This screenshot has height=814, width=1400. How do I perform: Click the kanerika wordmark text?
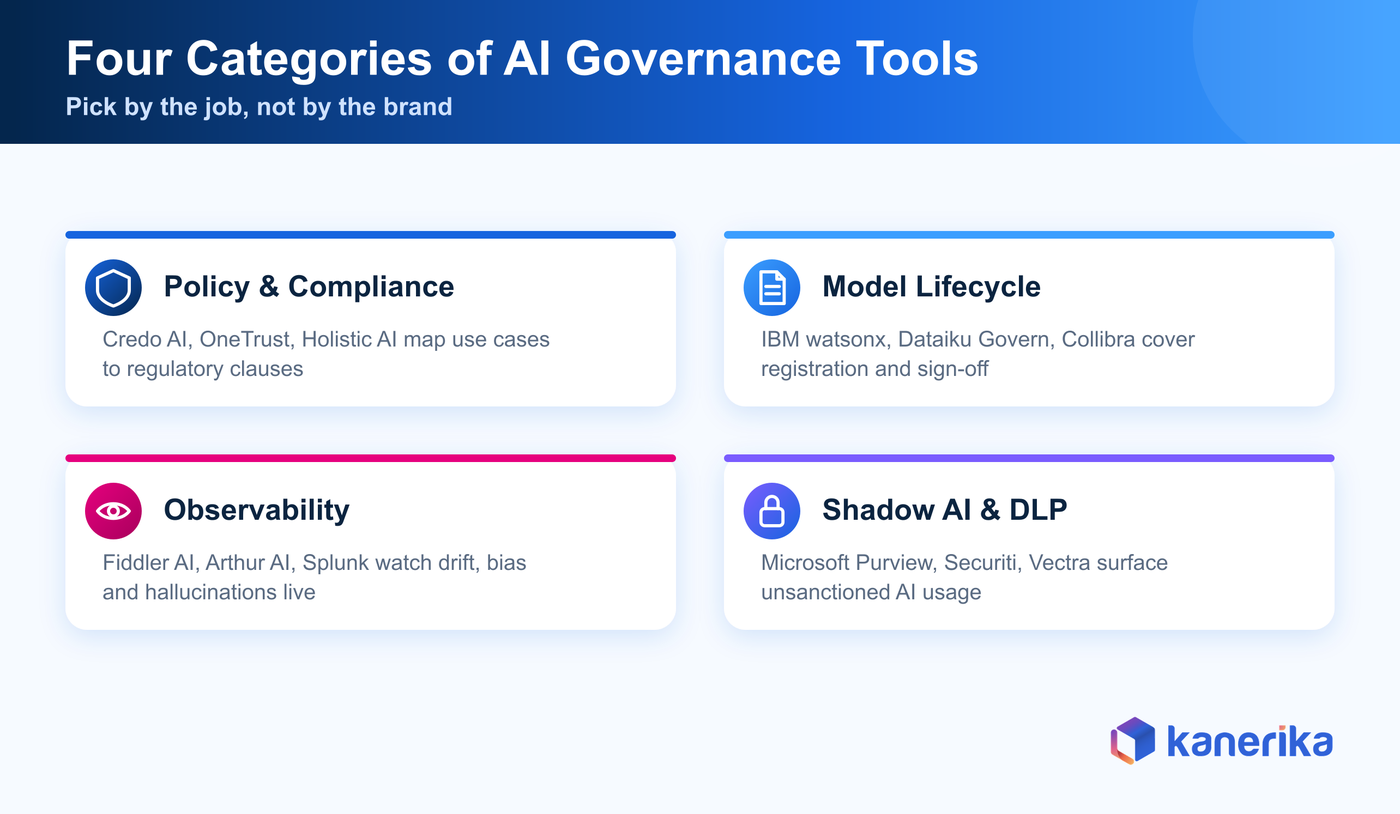point(1250,741)
